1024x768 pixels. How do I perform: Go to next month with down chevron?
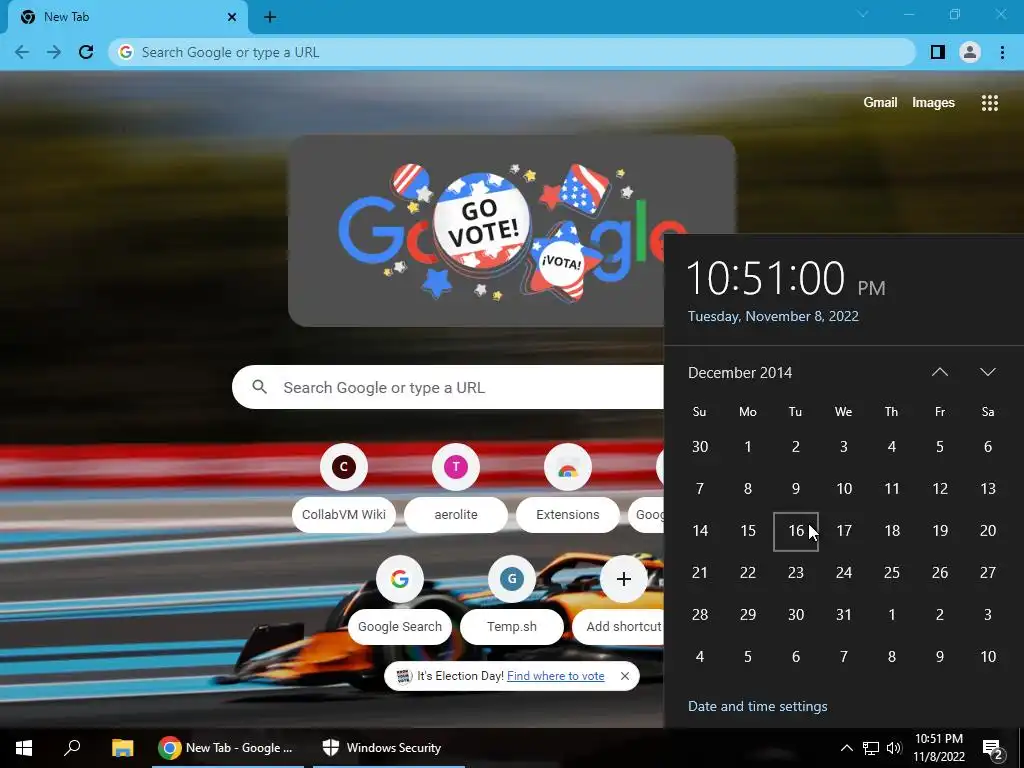tap(987, 372)
